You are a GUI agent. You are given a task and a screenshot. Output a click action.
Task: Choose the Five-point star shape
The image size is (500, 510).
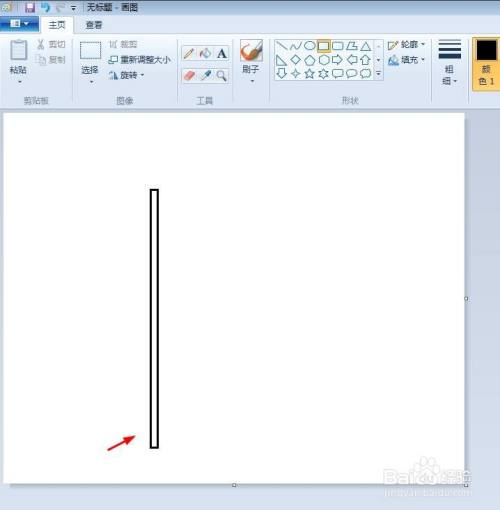click(310, 73)
